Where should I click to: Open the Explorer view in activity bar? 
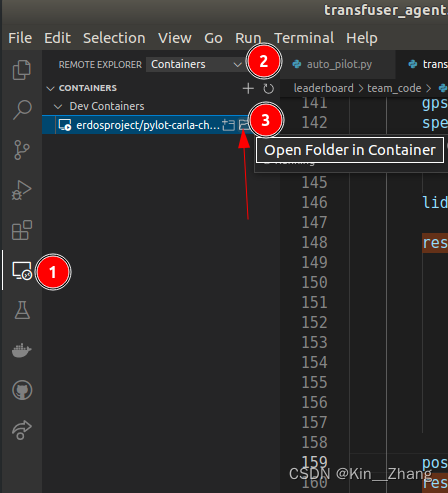pyautogui.click(x=22, y=70)
